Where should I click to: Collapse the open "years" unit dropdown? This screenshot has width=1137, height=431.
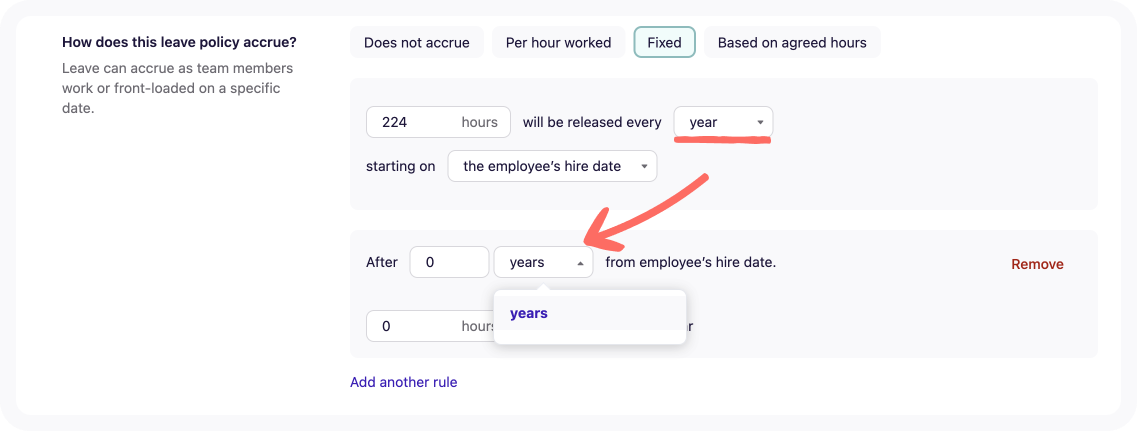(x=542, y=262)
